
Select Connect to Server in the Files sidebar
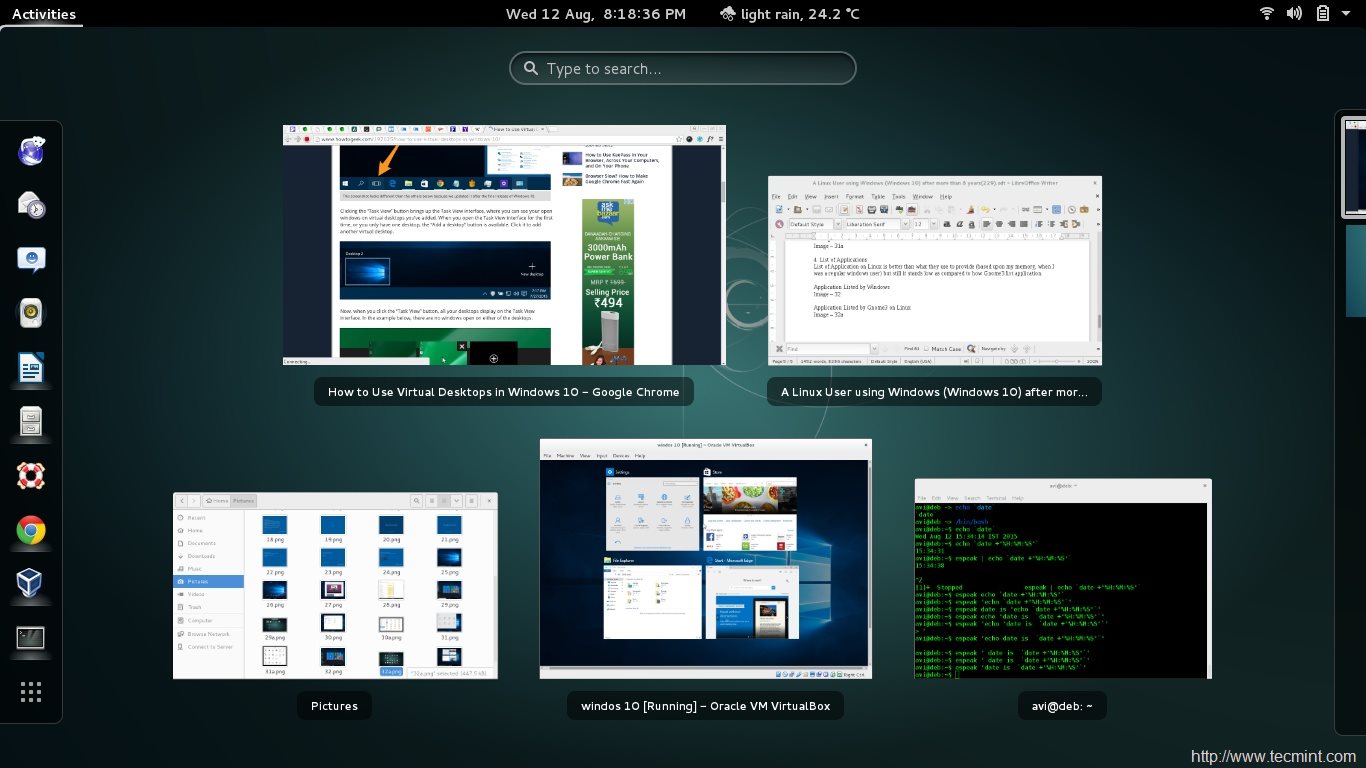[210, 647]
